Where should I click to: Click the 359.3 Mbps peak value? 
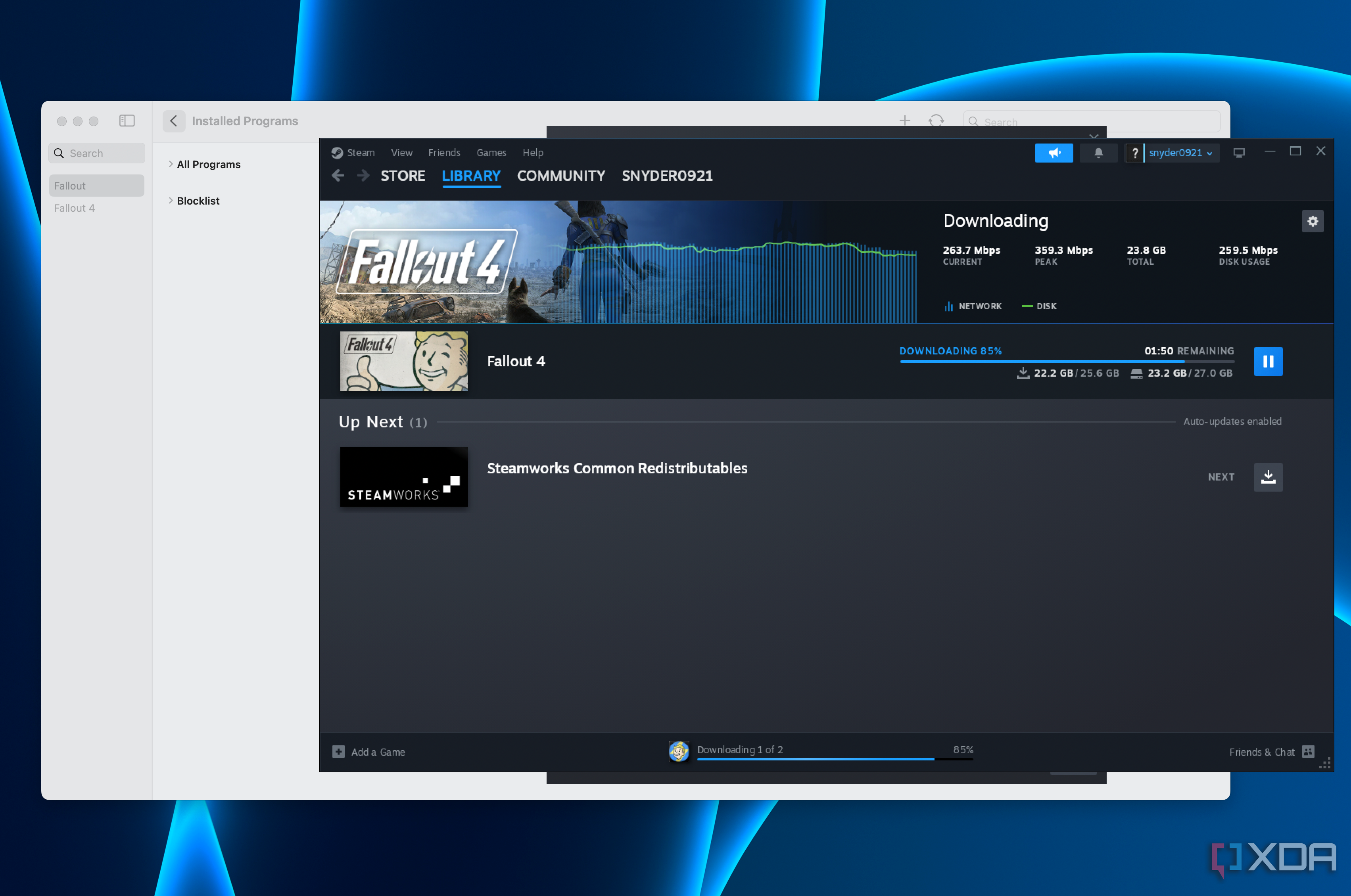click(1063, 250)
